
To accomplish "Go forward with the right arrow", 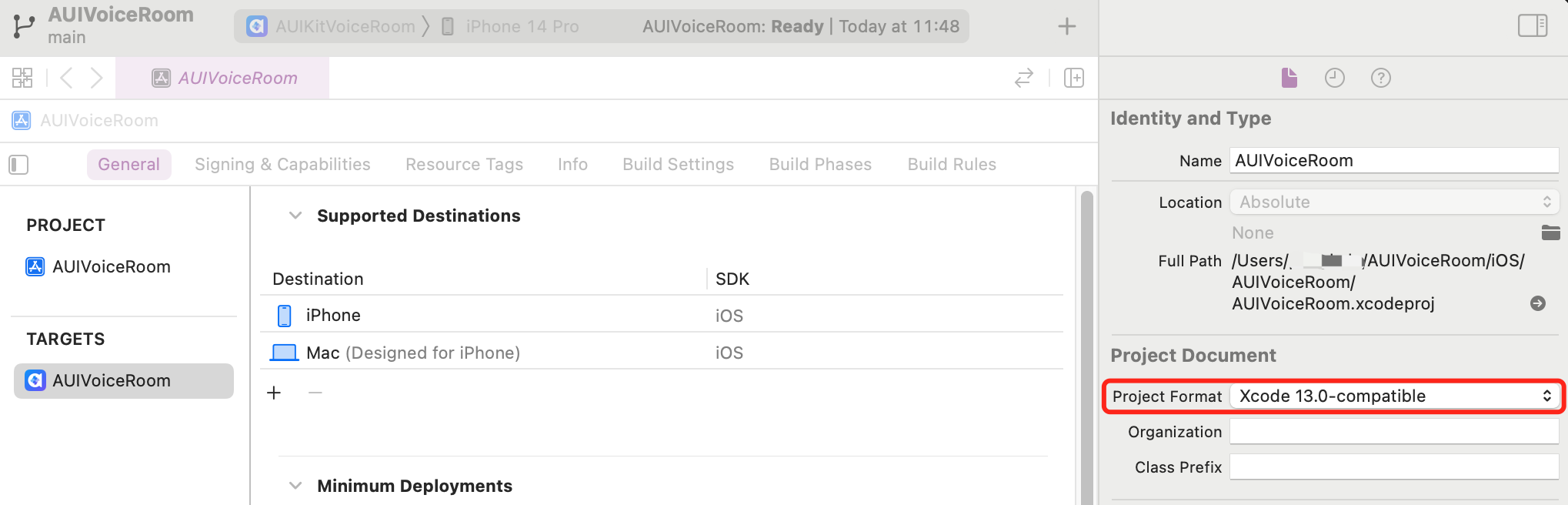I will 96,78.
